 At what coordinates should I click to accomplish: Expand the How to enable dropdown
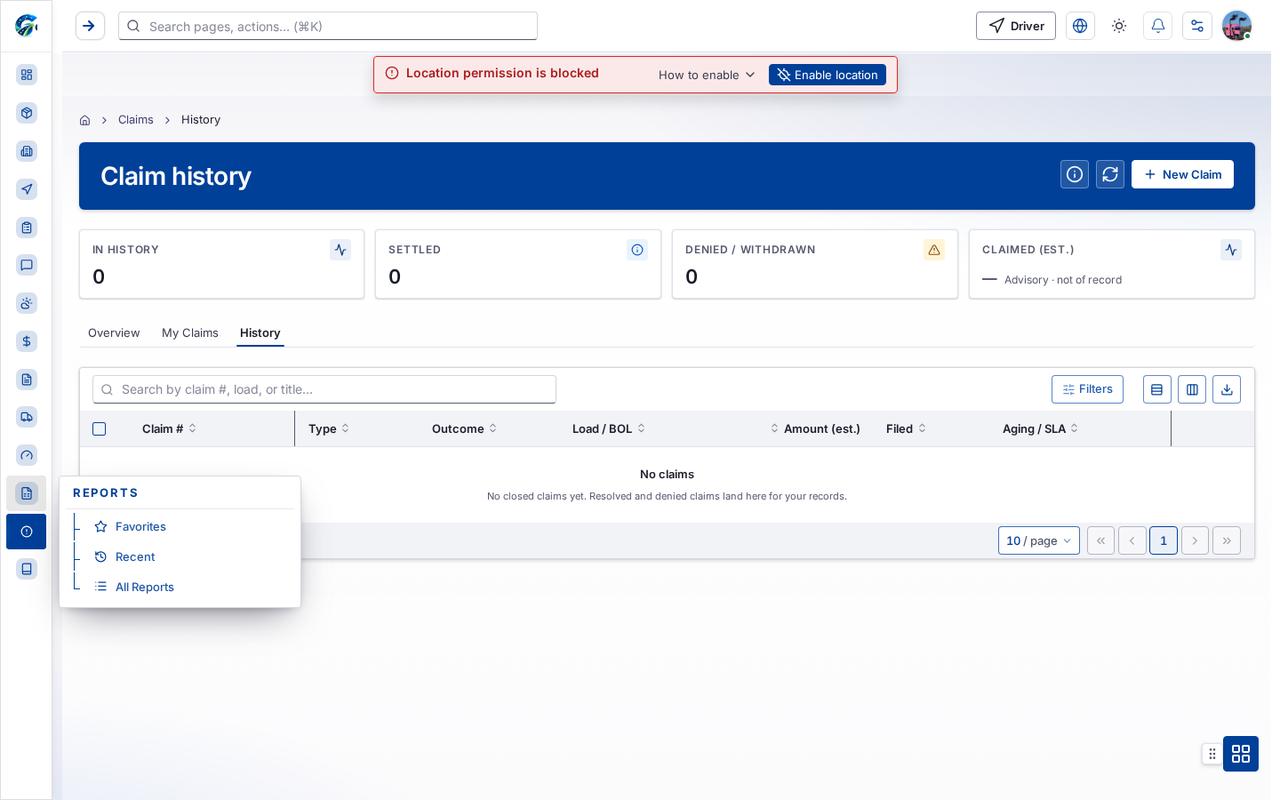pyautogui.click(x=707, y=75)
